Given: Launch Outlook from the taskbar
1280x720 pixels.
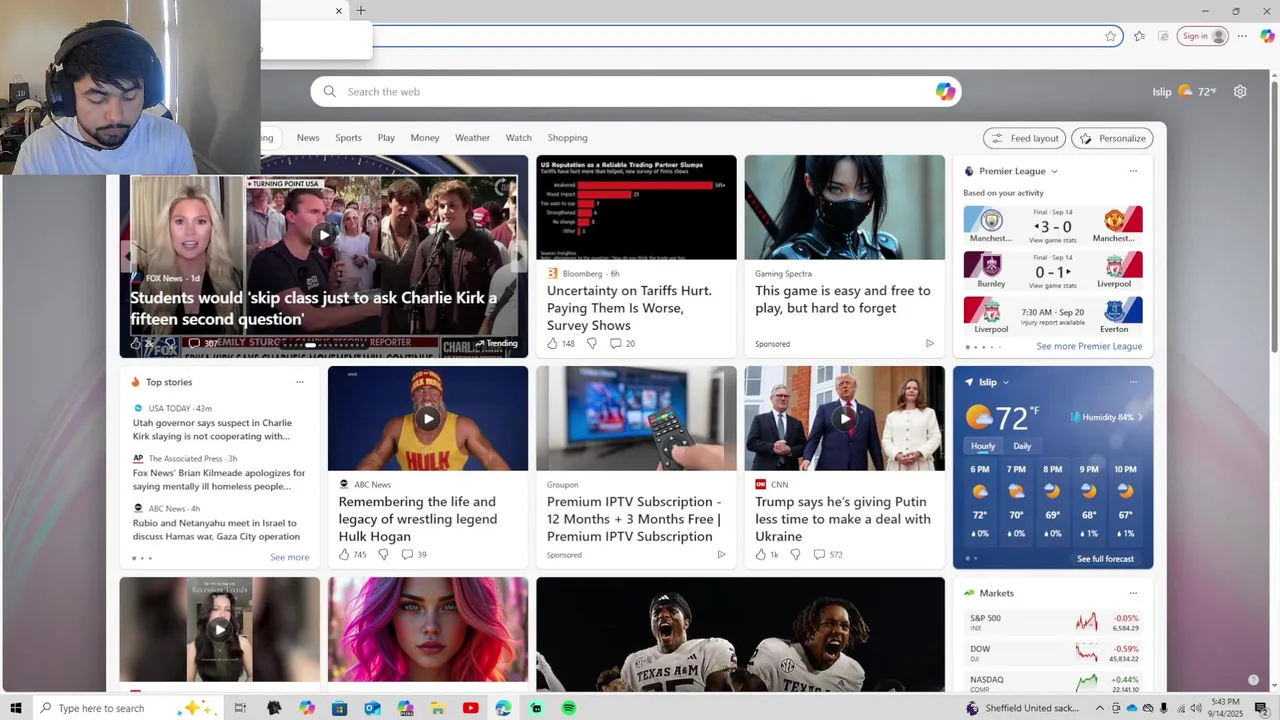Looking at the screenshot, I should [x=372, y=708].
